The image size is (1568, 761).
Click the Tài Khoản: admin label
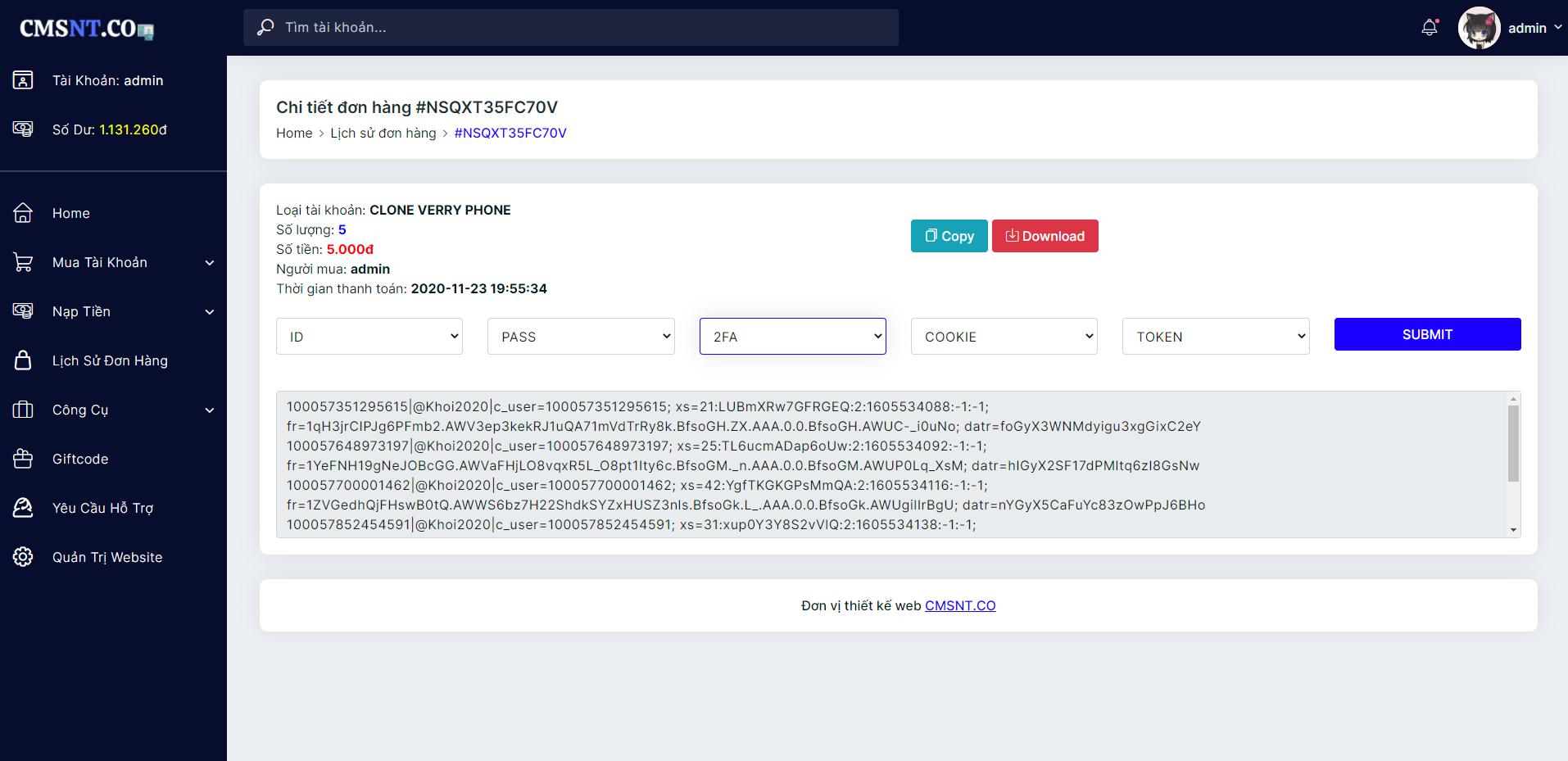(108, 80)
